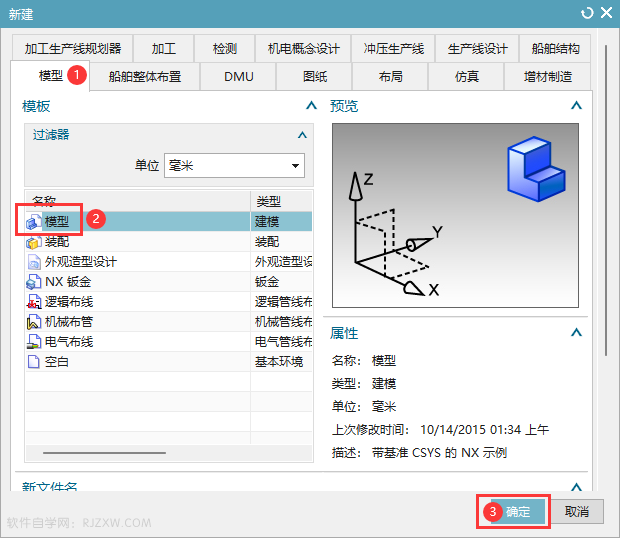Screen dimensions: 620x538
Task: Switch to the 机电概念设计 tab
Action: pos(303,49)
